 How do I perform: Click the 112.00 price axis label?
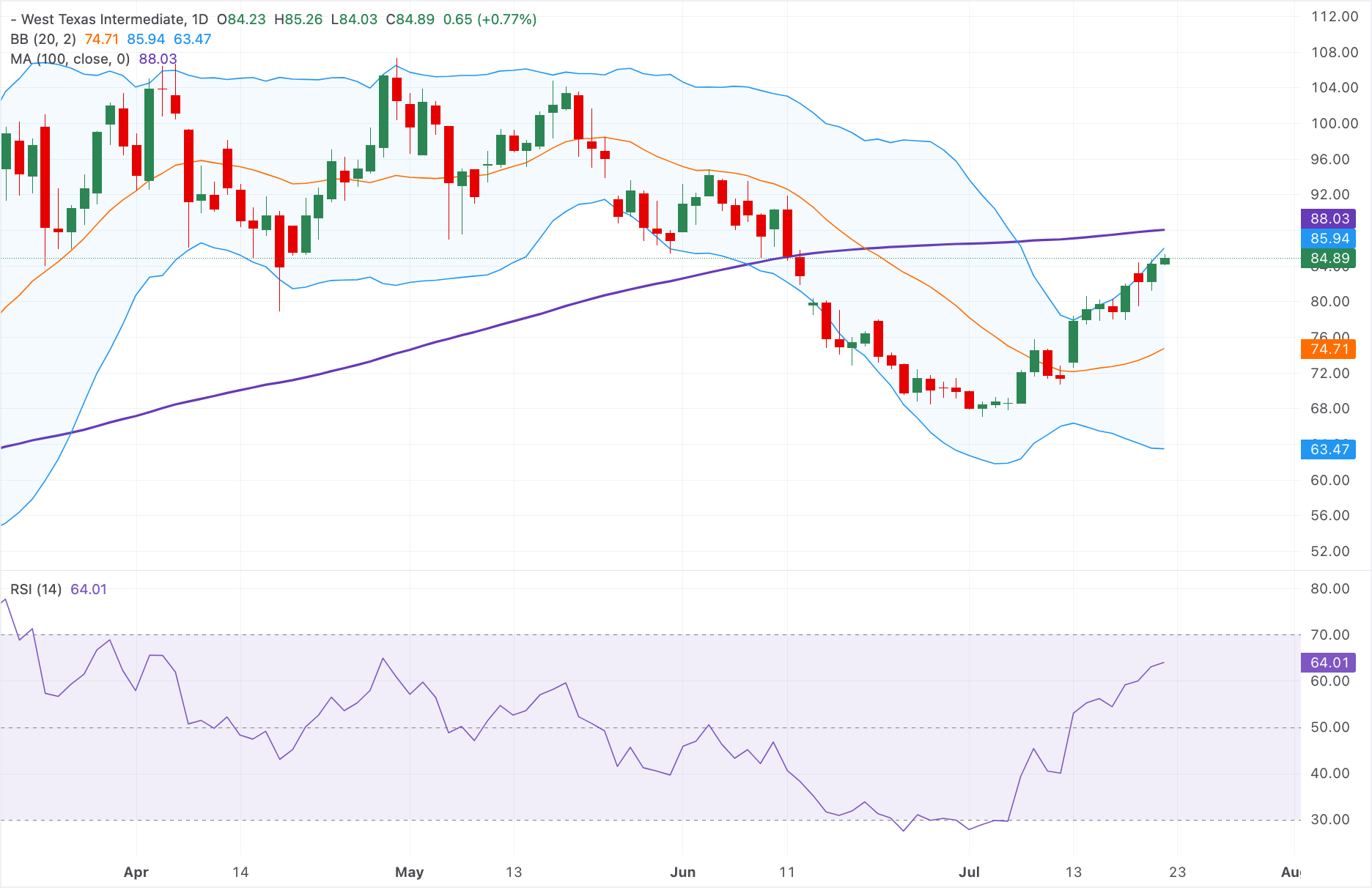[1334, 16]
